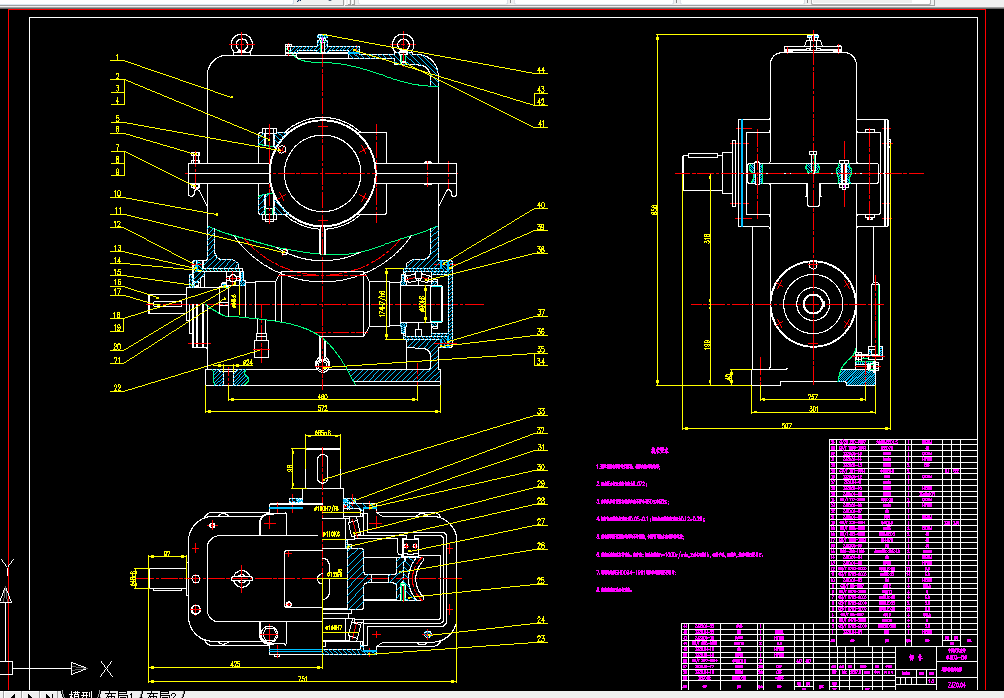This screenshot has width=1004, height=698.
Task: Select the 318 vertical dimension
Action: pos(707,238)
